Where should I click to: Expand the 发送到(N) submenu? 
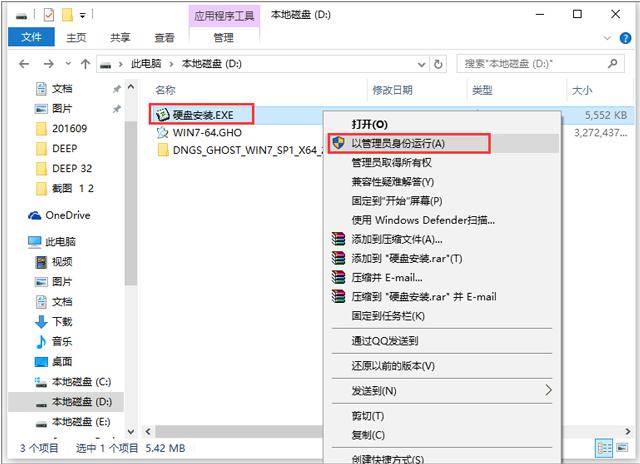pos(548,390)
